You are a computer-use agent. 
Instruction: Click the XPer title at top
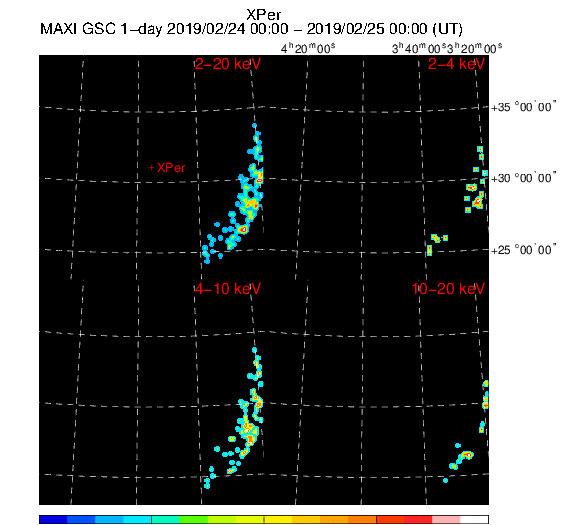[x=264, y=15]
